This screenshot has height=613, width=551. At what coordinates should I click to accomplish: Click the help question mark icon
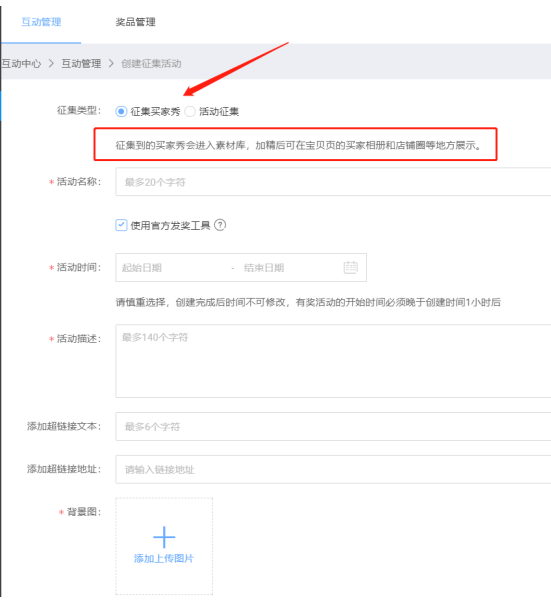tap(220, 225)
